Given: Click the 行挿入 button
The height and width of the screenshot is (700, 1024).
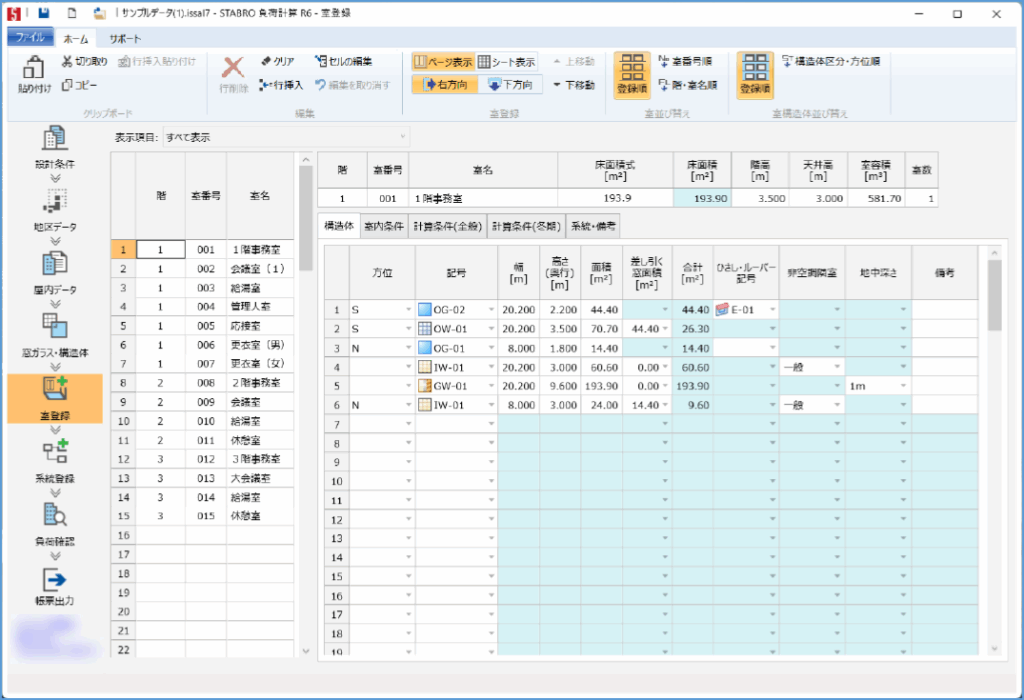Looking at the screenshot, I should (x=280, y=85).
